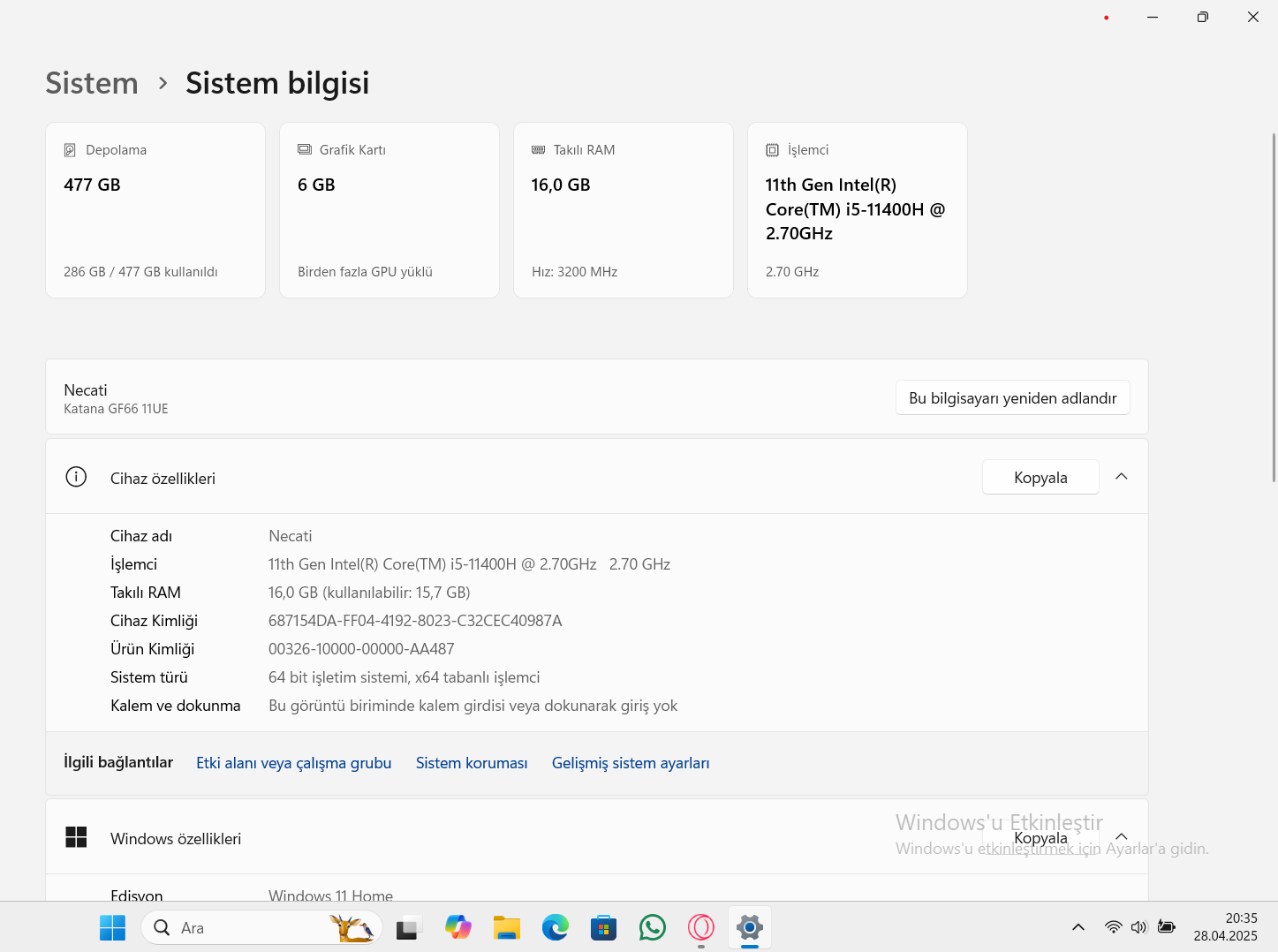Viewport: 1278px width, 952px height.
Task: Click the 'Cihaz özellikleri' heading
Action: point(163,479)
